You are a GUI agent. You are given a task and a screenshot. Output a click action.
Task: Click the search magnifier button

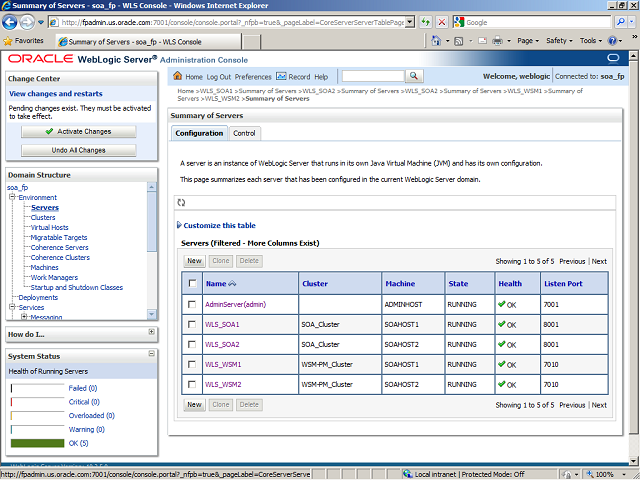414,76
